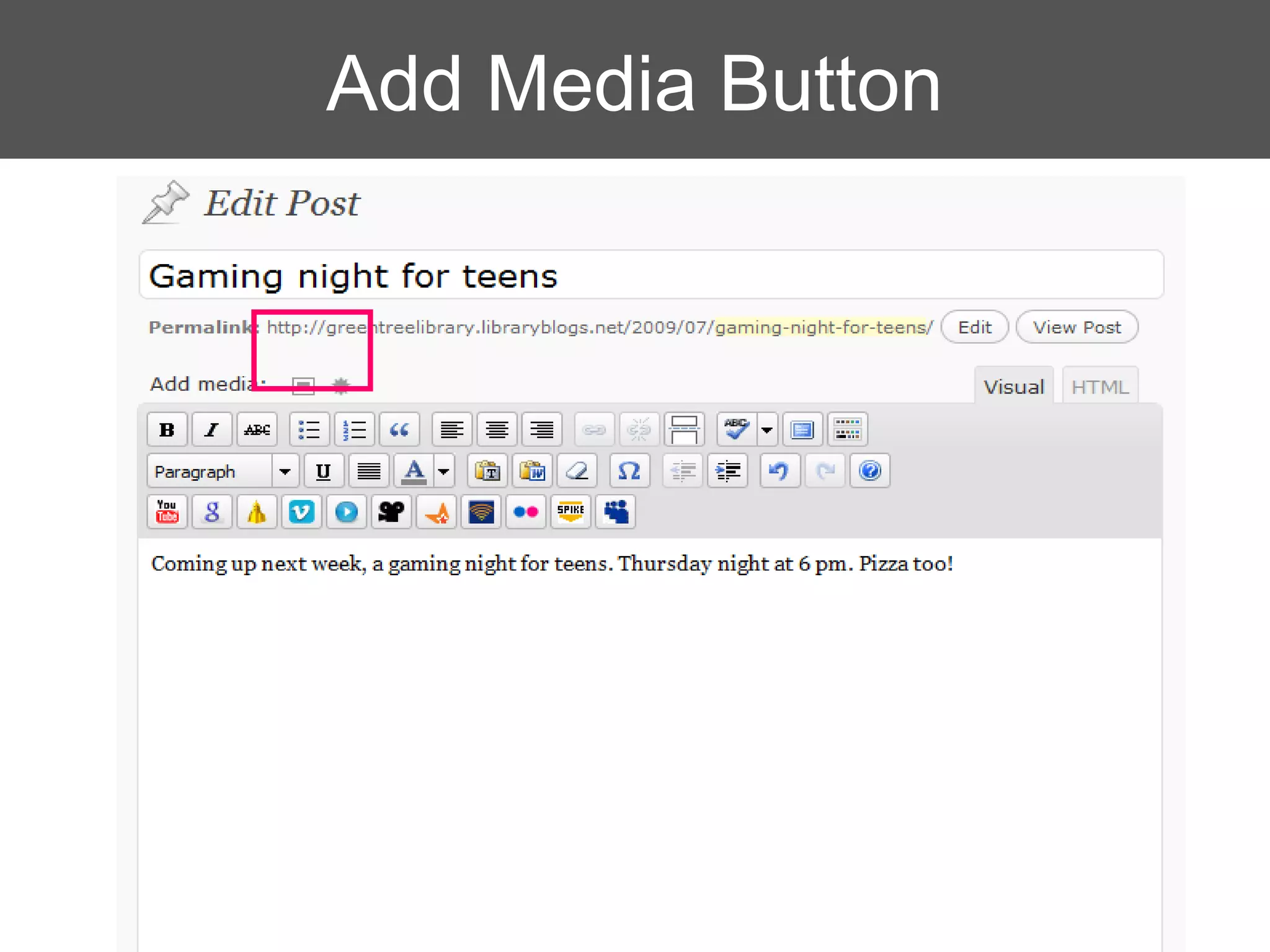Image resolution: width=1270 pixels, height=952 pixels.
Task: Click the unlink button
Action: 639,430
